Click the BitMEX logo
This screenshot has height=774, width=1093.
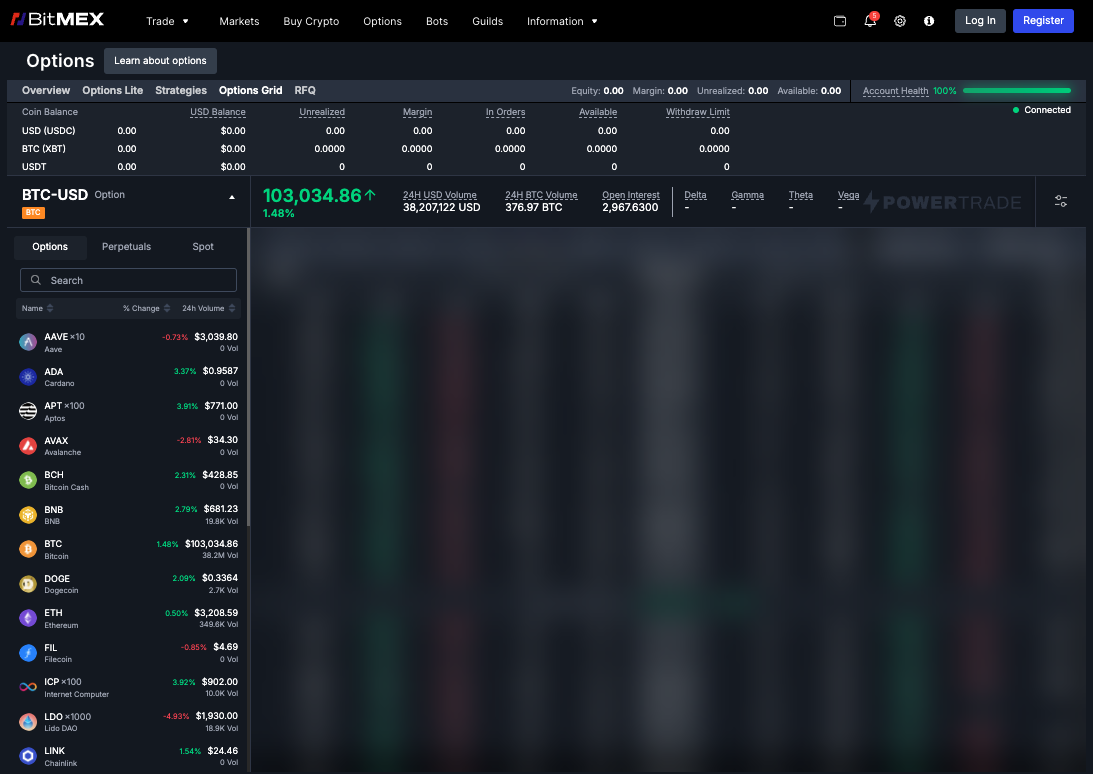tap(57, 20)
